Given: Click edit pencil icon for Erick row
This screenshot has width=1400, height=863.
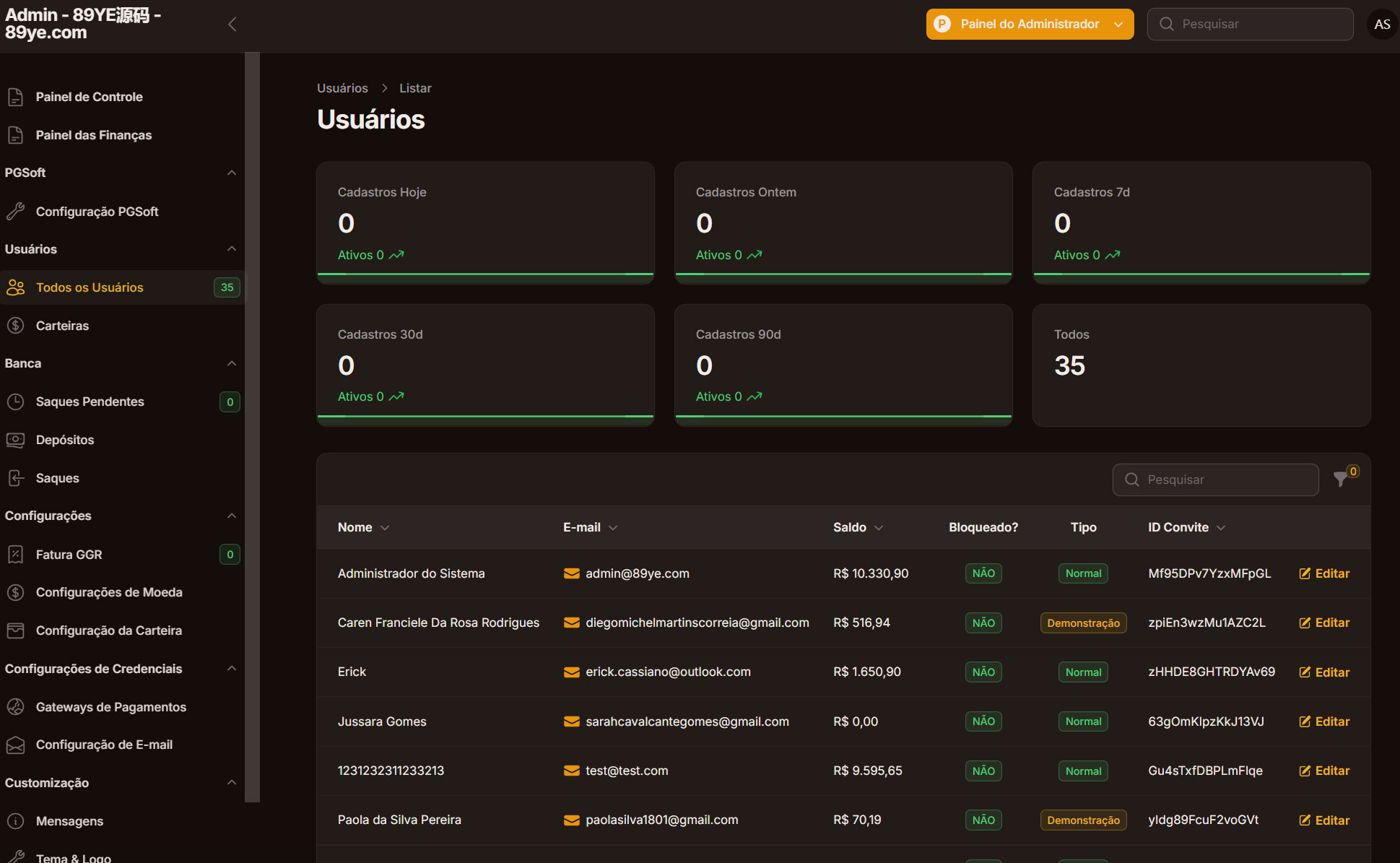Looking at the screenshot, I should pyautogui.click(x=1305, y=672).
